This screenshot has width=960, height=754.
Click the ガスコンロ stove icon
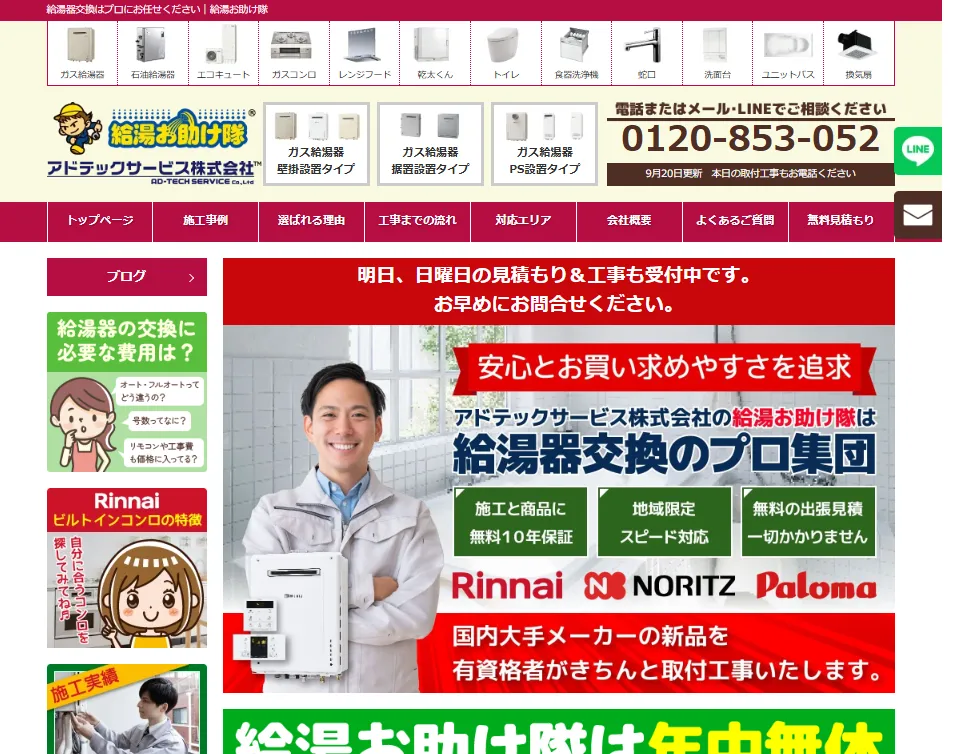point(293,54)
